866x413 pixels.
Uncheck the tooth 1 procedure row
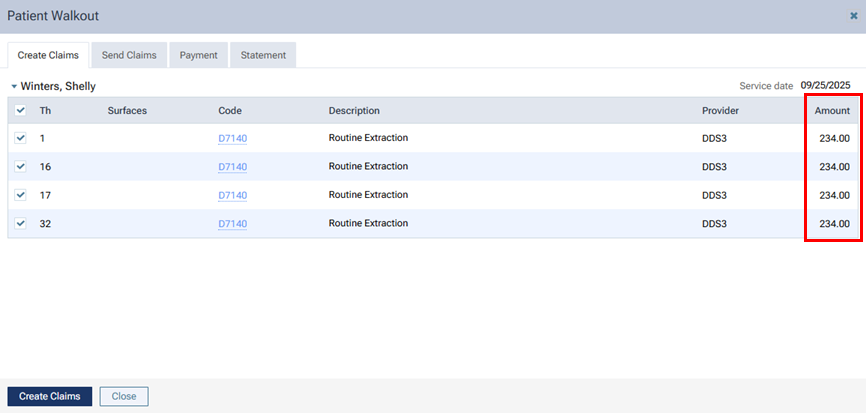click(21, 138)
